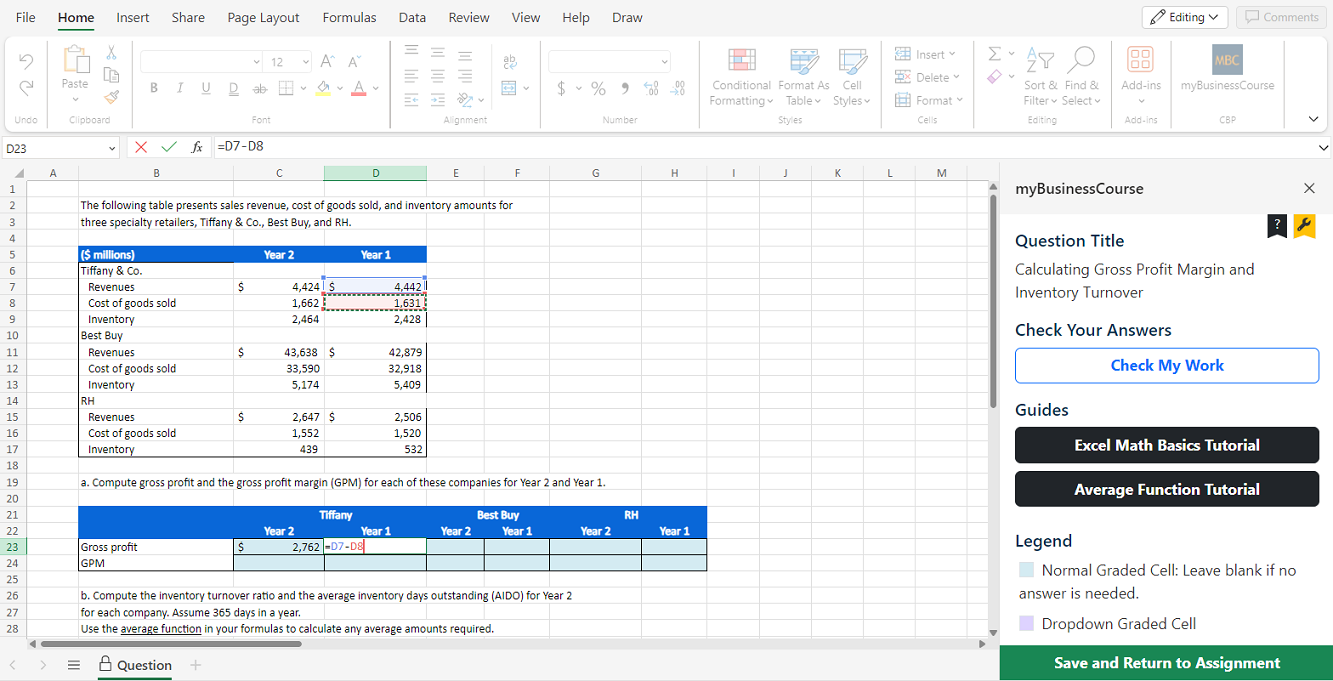The height and width of the screenshot is (681, 1333).
Task: Cancel formula entry with red X
Action: coord(141,147)
